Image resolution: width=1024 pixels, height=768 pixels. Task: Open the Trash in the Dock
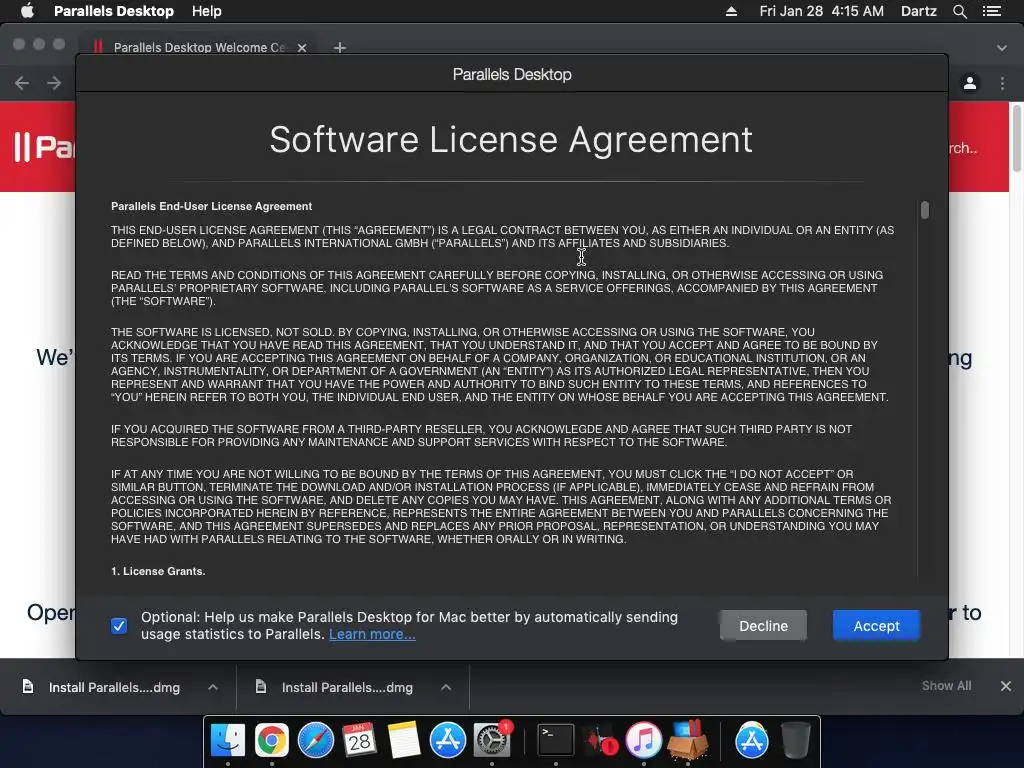pos(795,740)
